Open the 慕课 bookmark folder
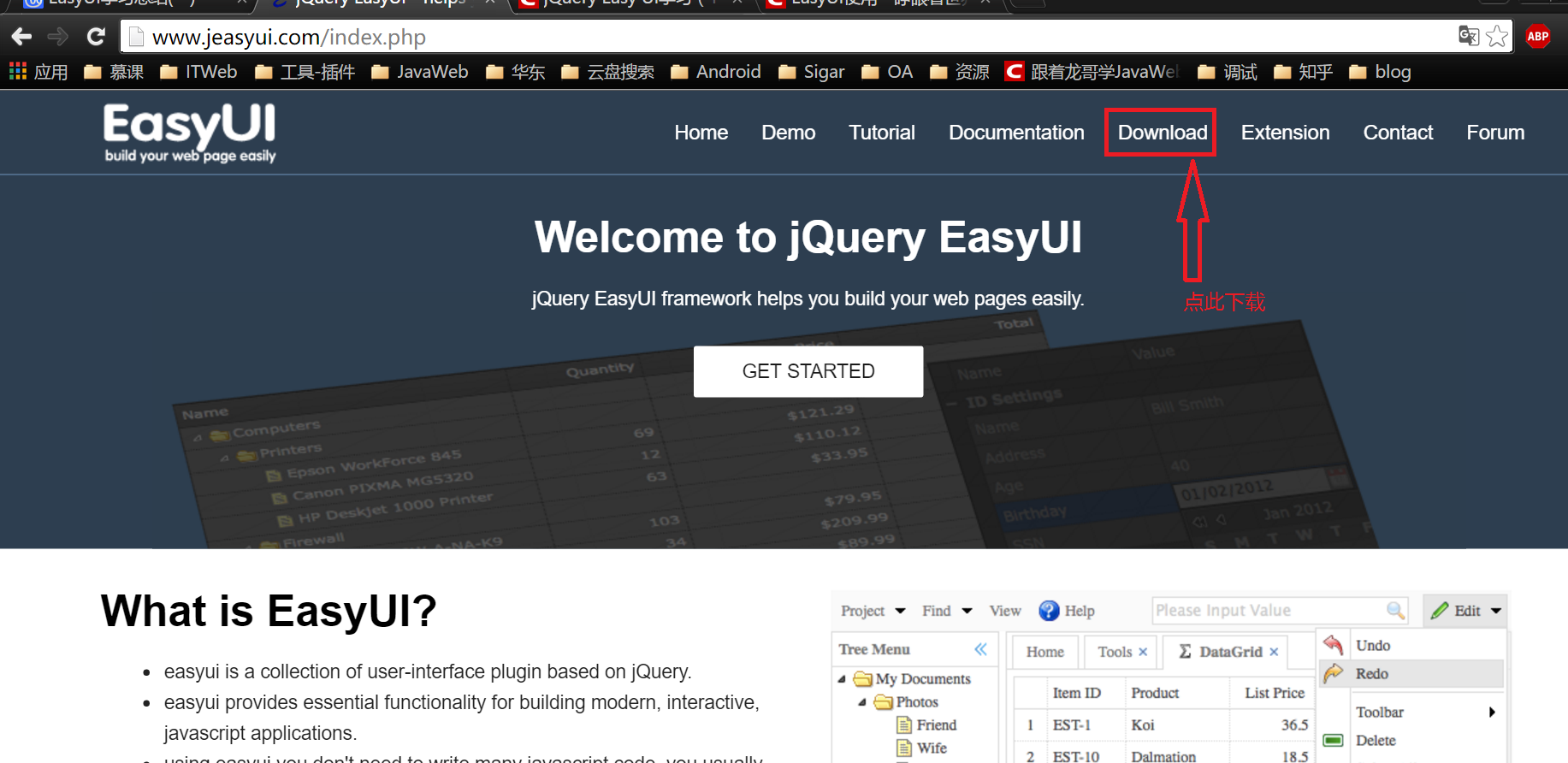Viewport: 1568px width, 763px height. pos(114,72)
